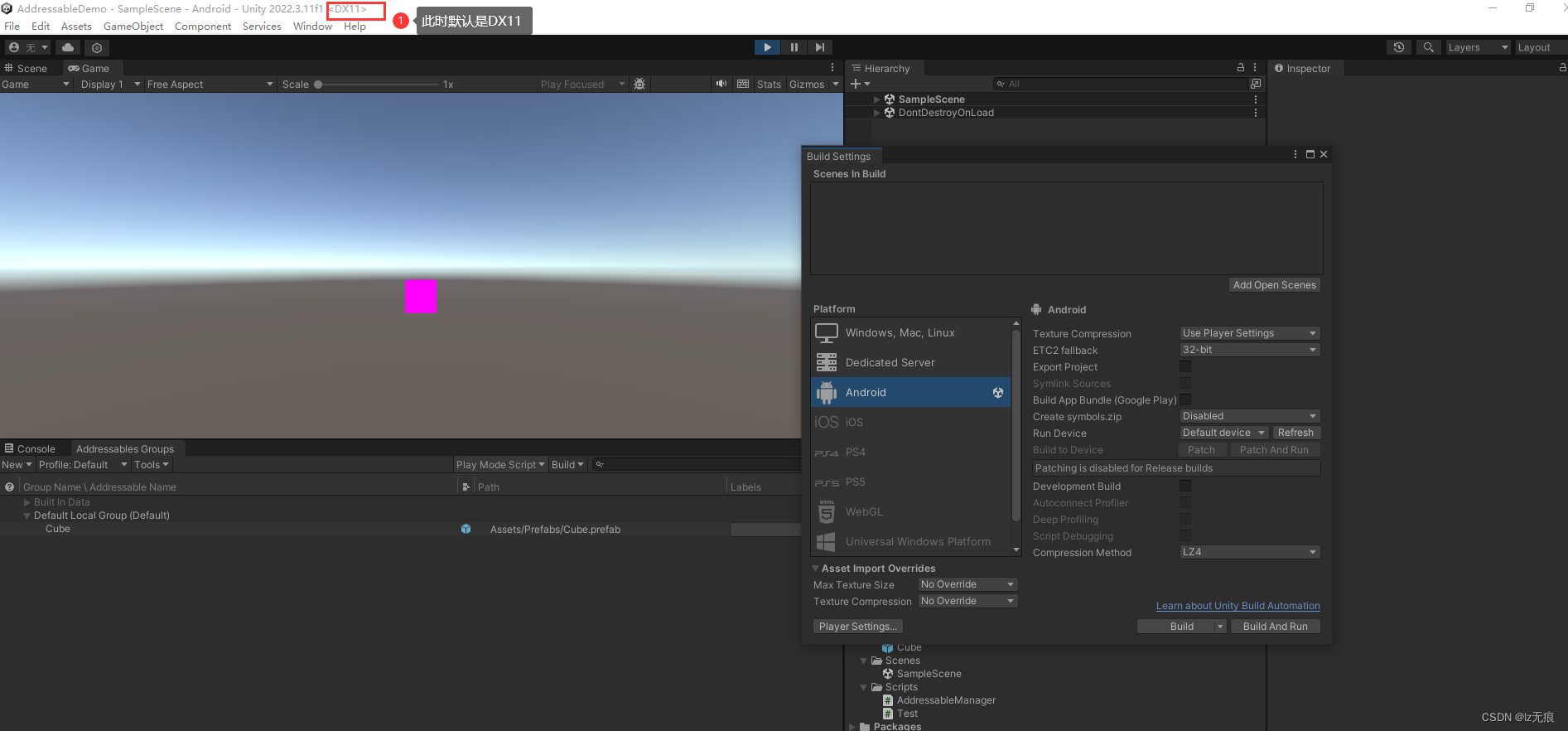The height and width of the screenshot is (731, 1568).
Task: Select the Universal Windows Platform entry
Action: pyautogui.click(x=910, y=541)
